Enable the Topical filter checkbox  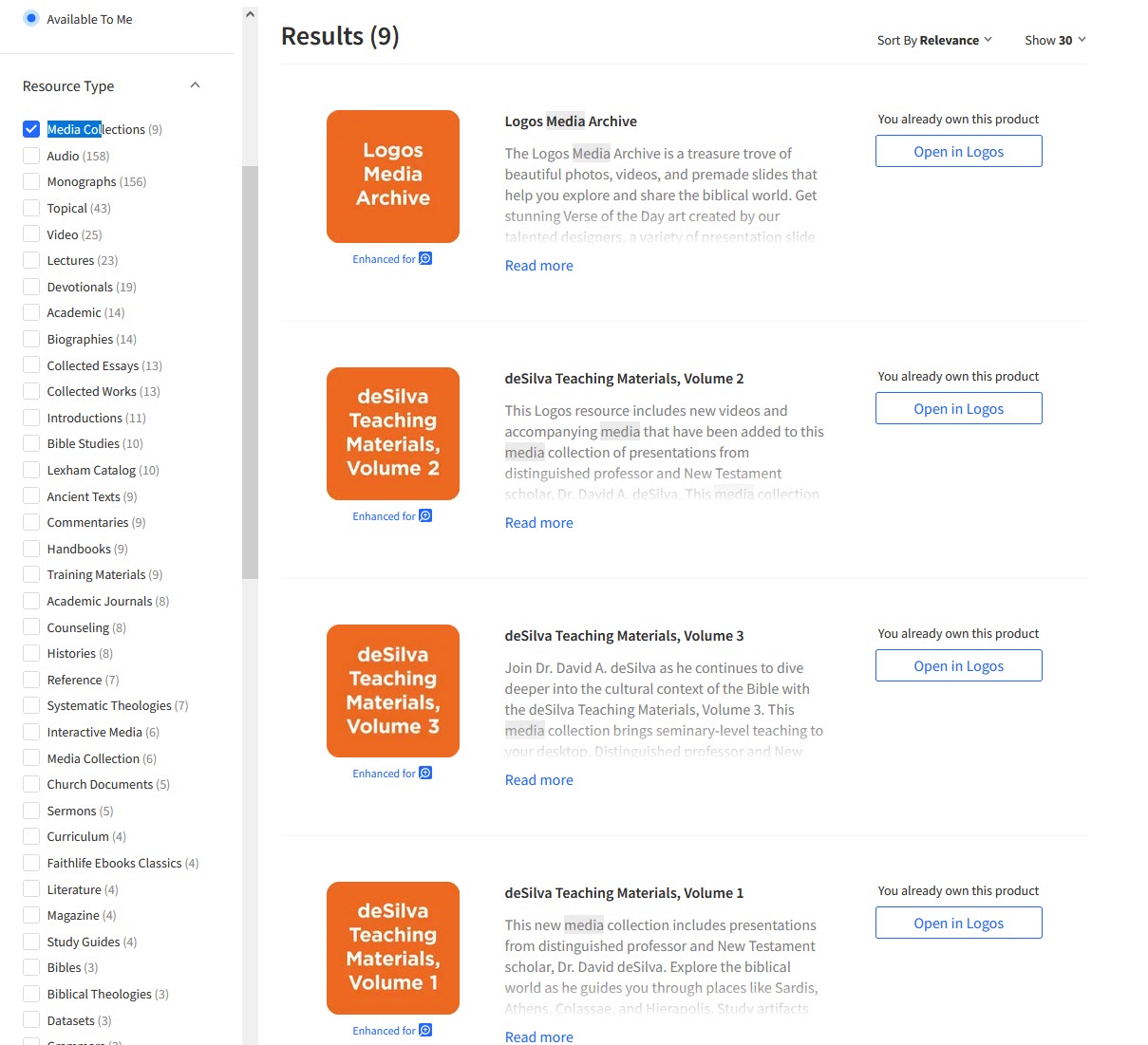pos(31,208)
